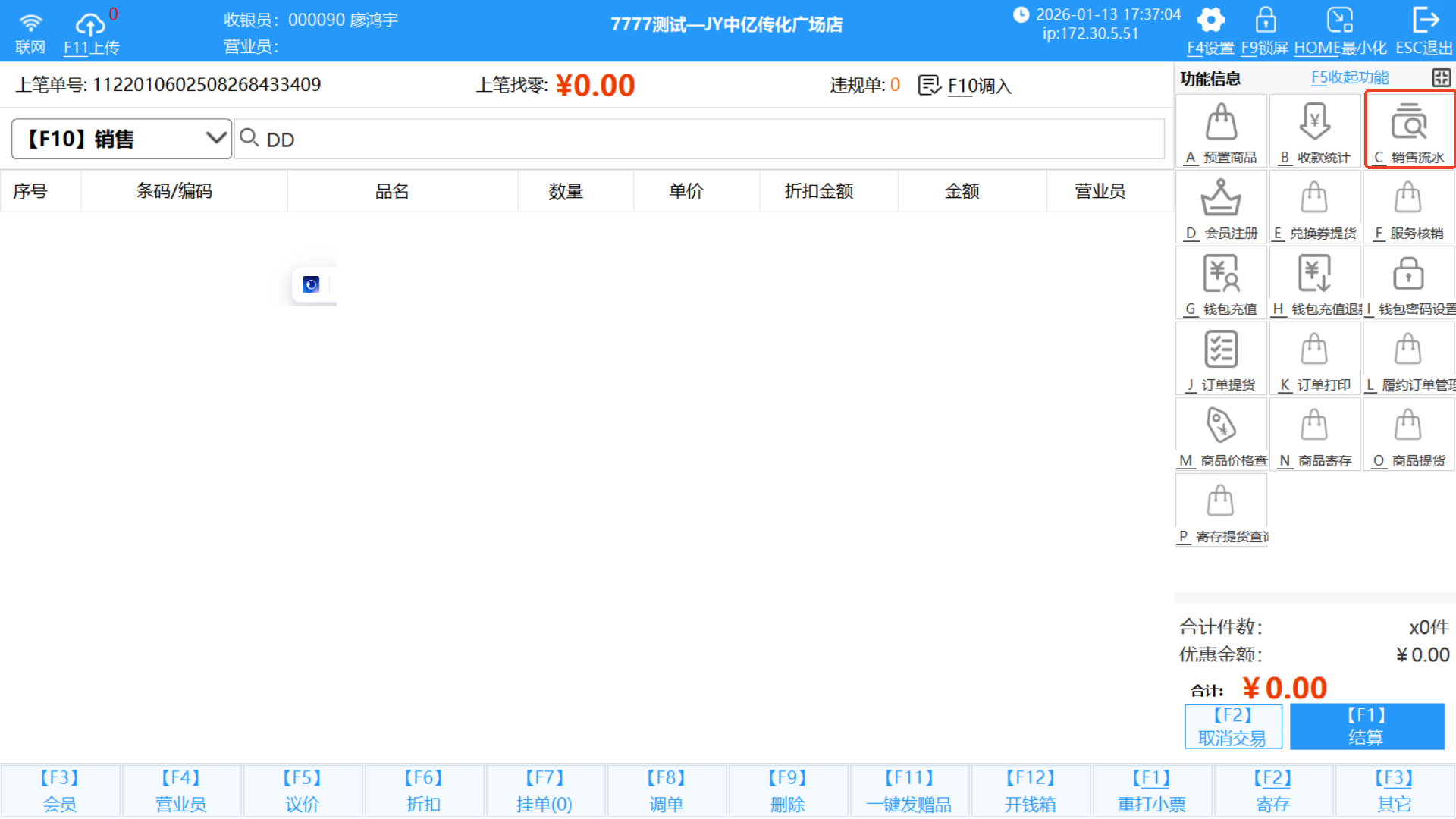Image resolution: width=1456 pixels, height=819 pixels.
Task: Open 钱包密码设置 wallet password settings
Action: 1408,283
